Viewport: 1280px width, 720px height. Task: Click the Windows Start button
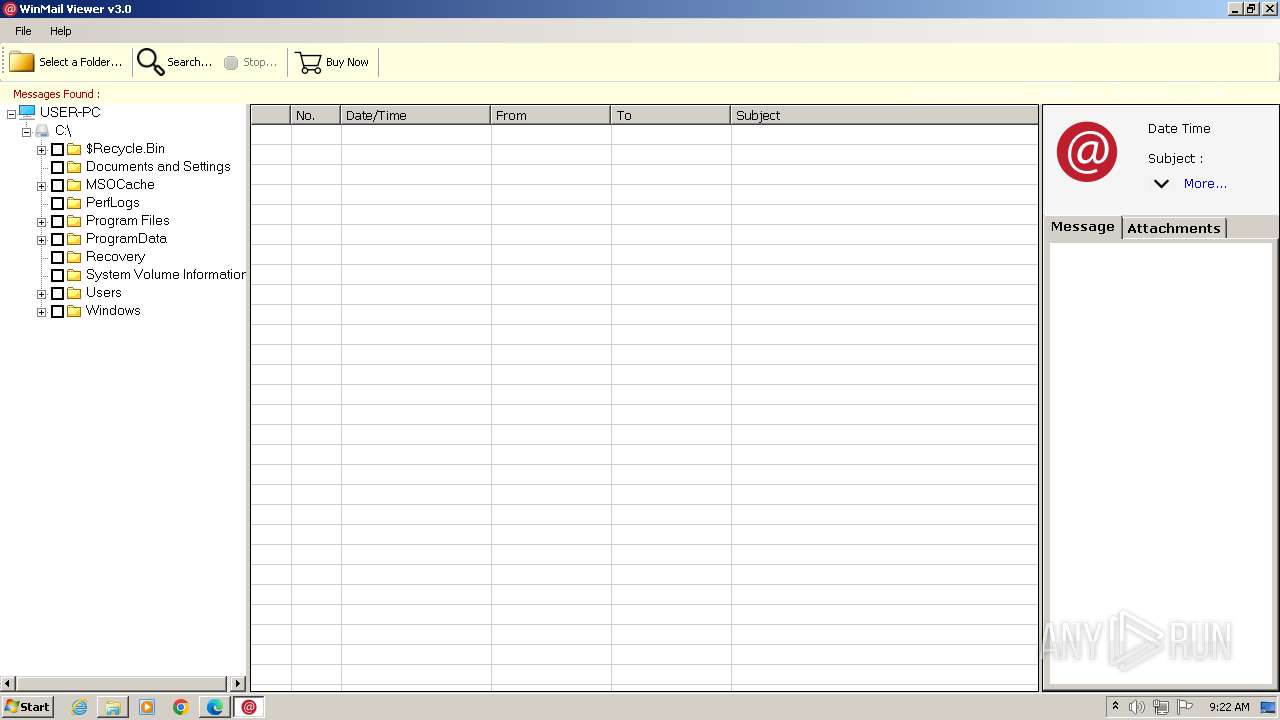(x=27, y=707)
